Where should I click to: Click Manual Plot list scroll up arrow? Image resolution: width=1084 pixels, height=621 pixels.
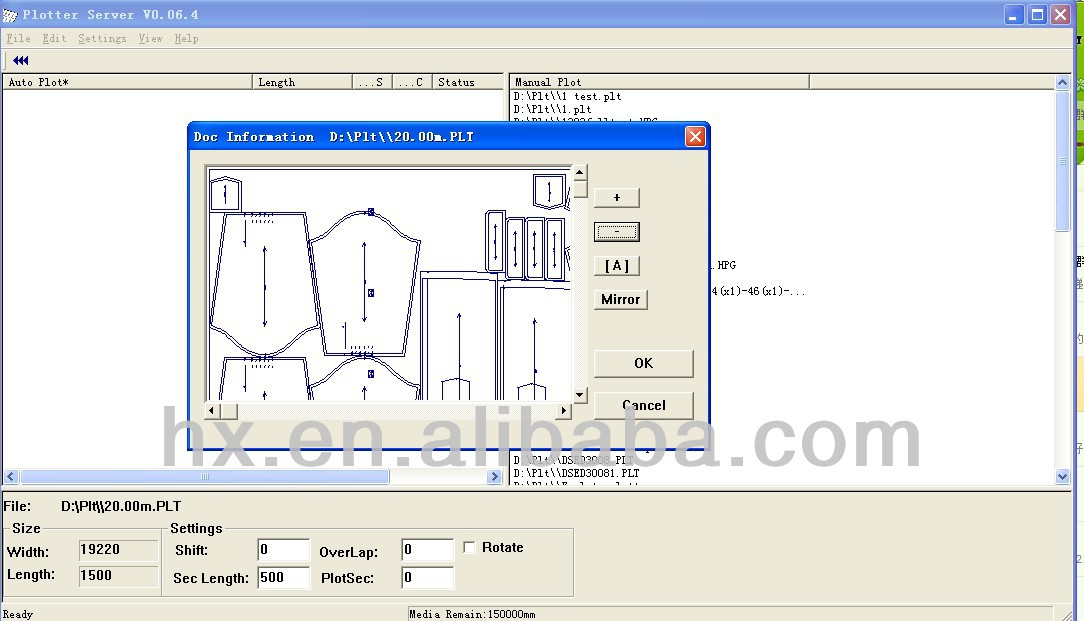click(x=1063, y=82)
